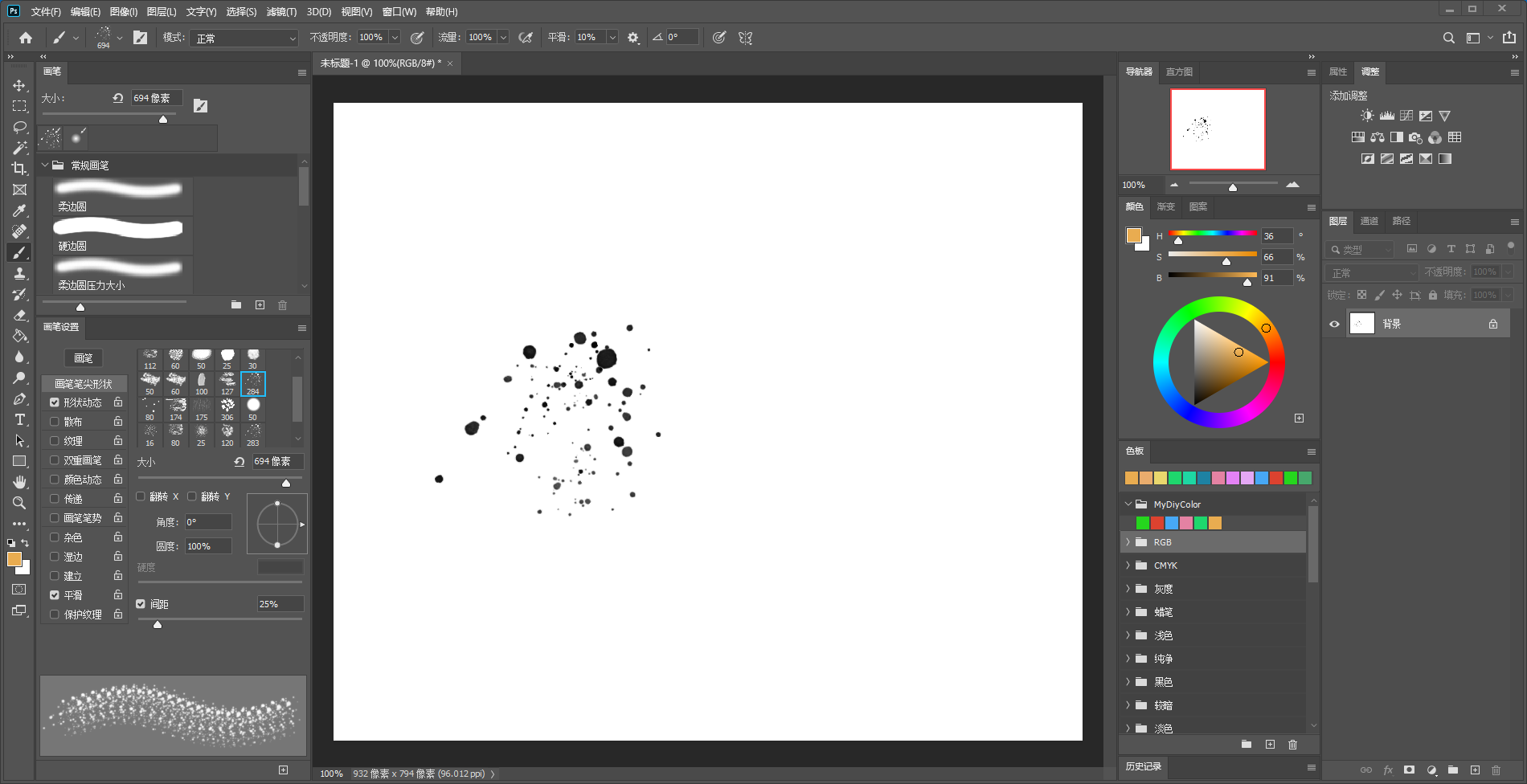Select 画笔笔尖形状 brush tip shape

point(84,384)
